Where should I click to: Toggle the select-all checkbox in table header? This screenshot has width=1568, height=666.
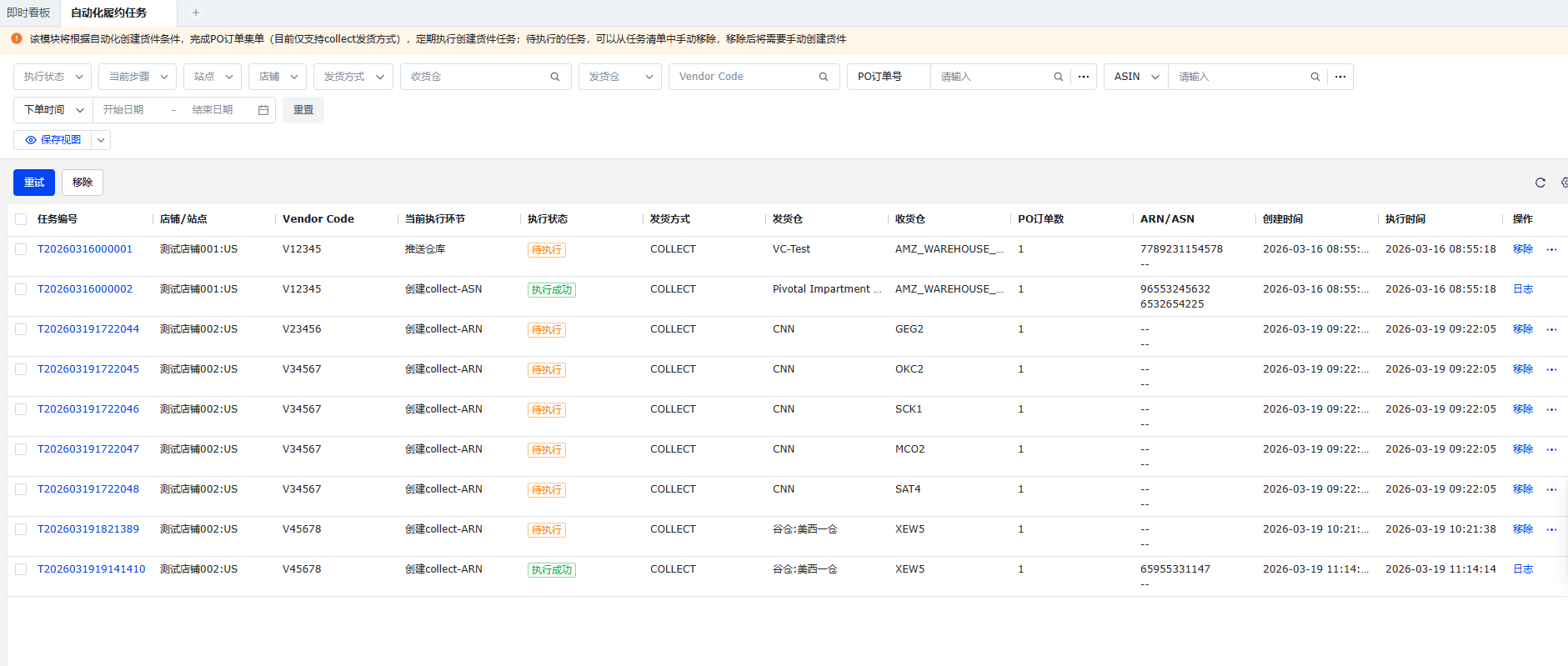[x=21, y=219]
